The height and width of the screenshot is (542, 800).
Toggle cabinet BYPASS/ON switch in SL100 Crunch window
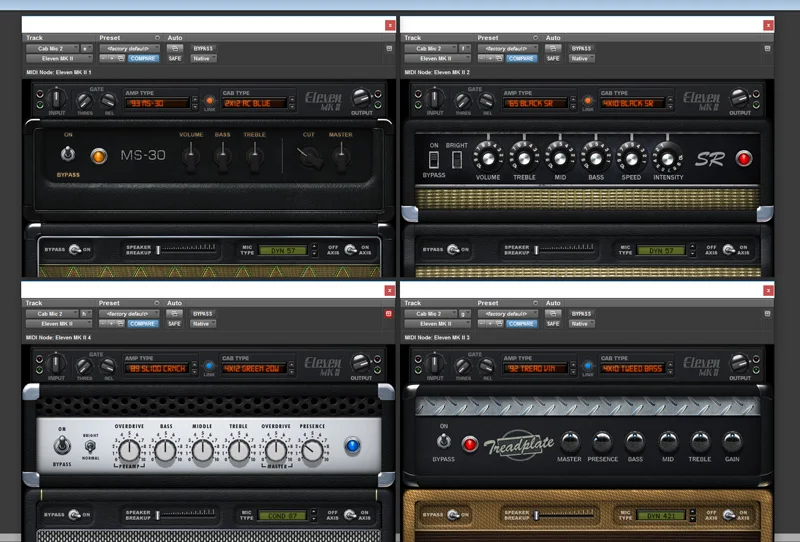coord(74,514)
